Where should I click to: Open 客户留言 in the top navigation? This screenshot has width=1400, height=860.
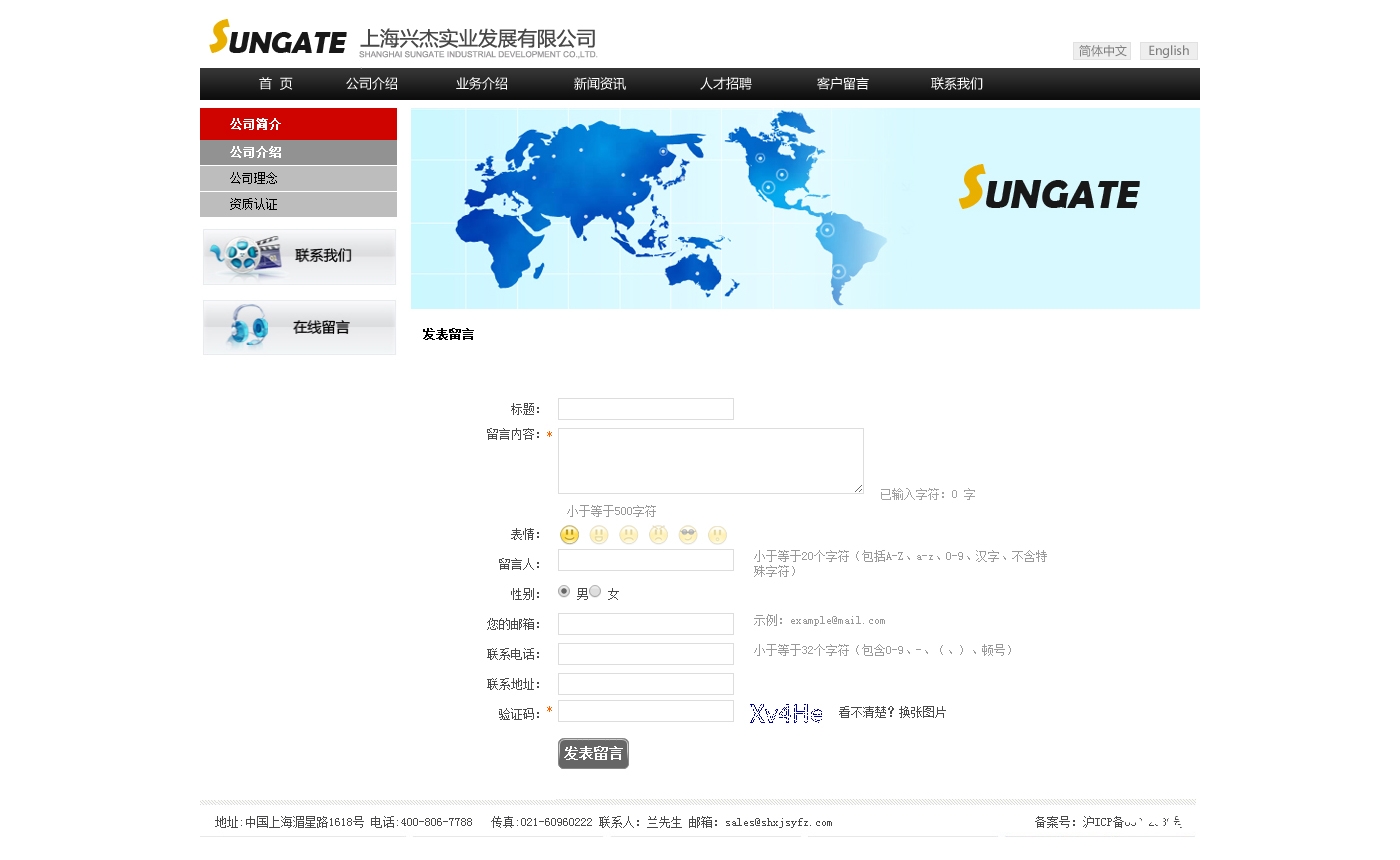click(843, 84)
